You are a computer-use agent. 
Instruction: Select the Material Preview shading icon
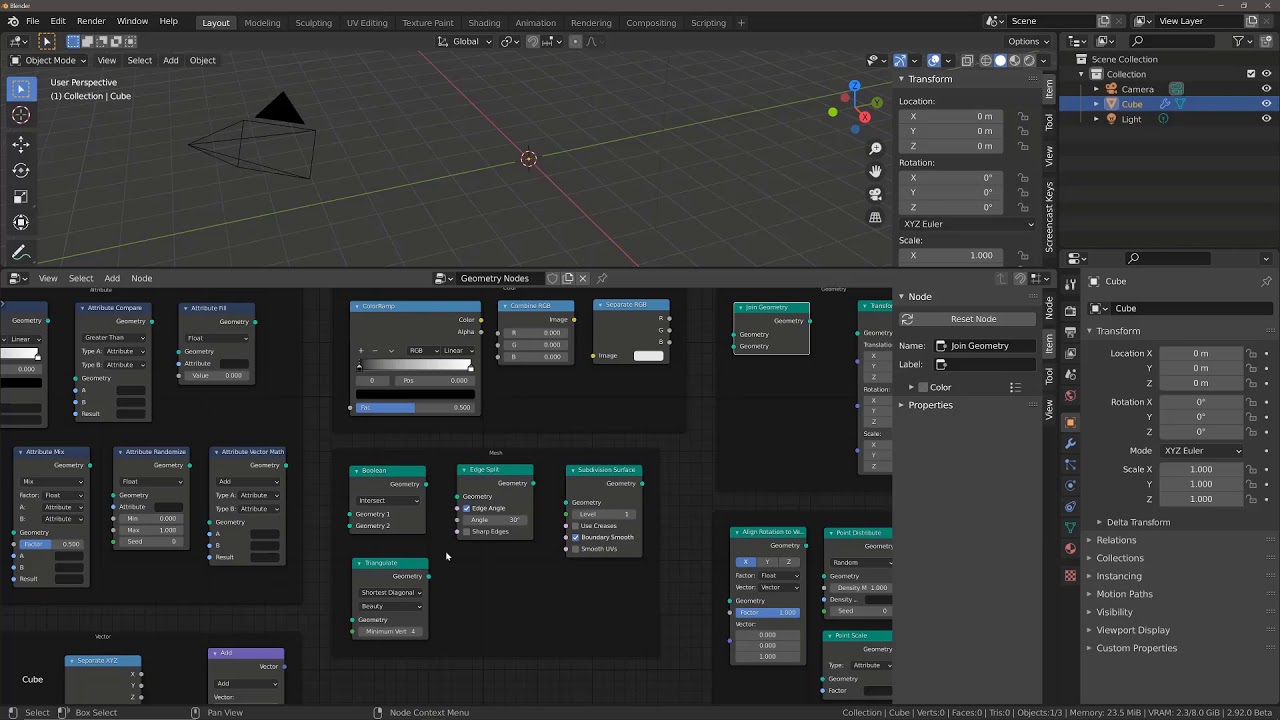1014,61
